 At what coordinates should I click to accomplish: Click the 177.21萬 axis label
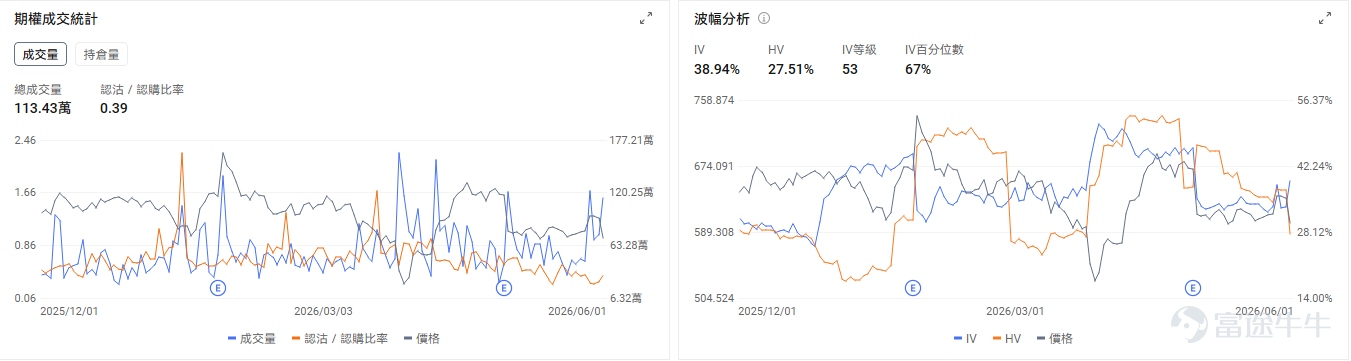click(x=632, y=141)
